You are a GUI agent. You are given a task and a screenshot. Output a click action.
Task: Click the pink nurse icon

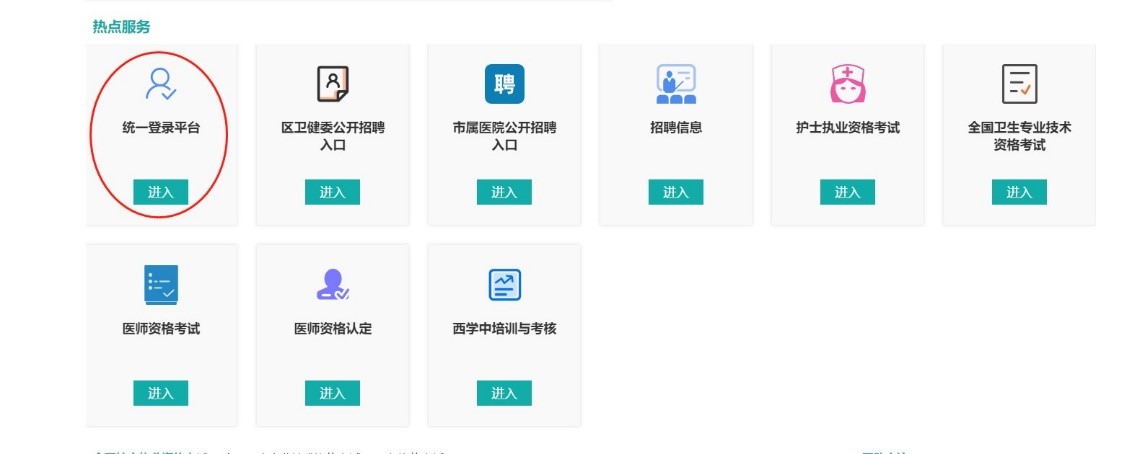point(847,85)
